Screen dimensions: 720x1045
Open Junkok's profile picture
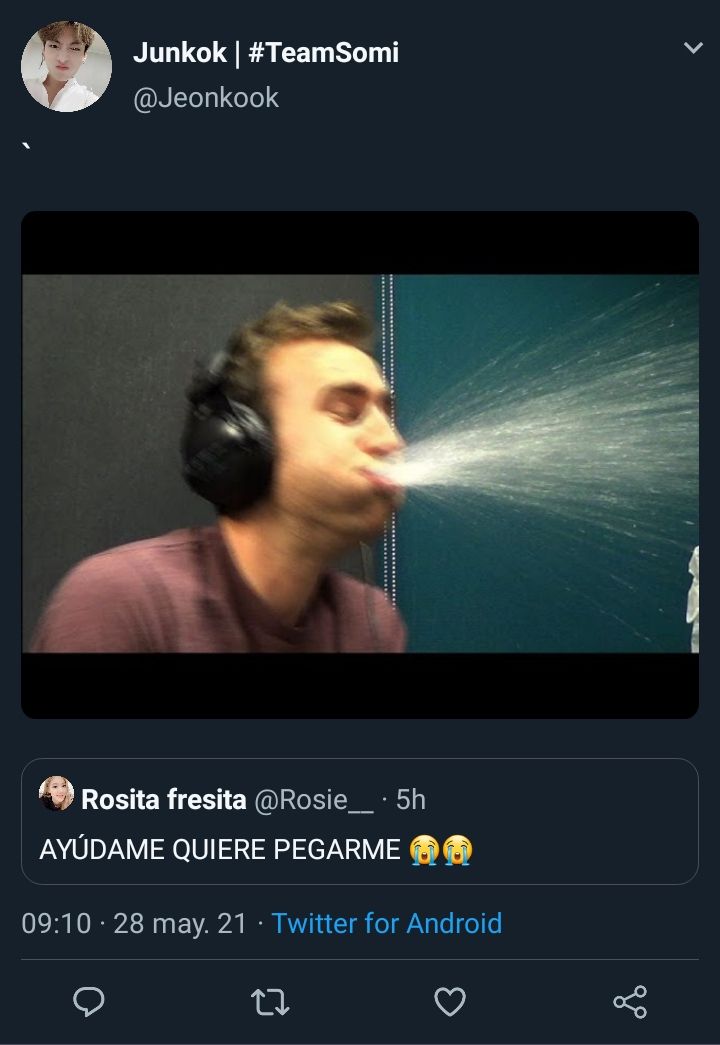click(66, 66)
